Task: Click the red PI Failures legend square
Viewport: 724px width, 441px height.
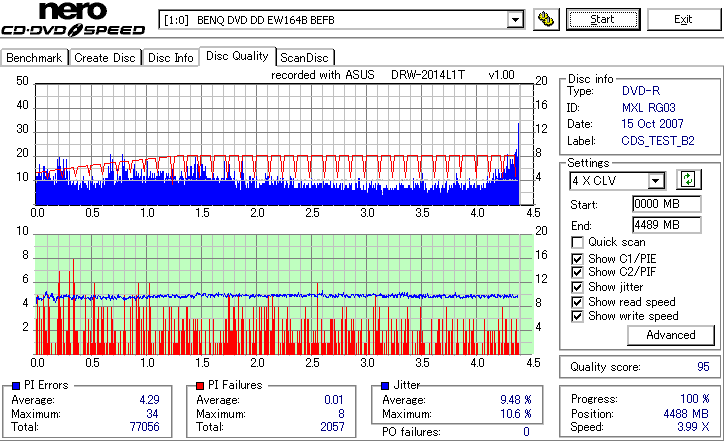Action: (x=200, y=386)
